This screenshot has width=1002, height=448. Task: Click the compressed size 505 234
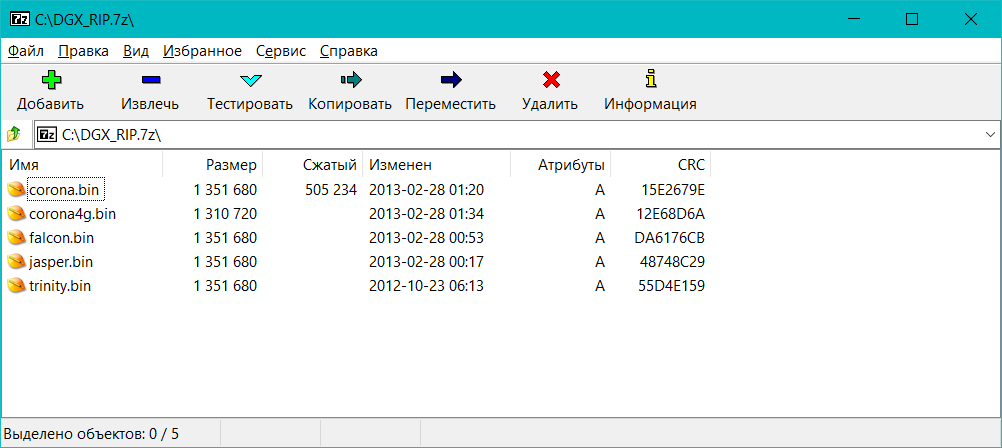331,190
